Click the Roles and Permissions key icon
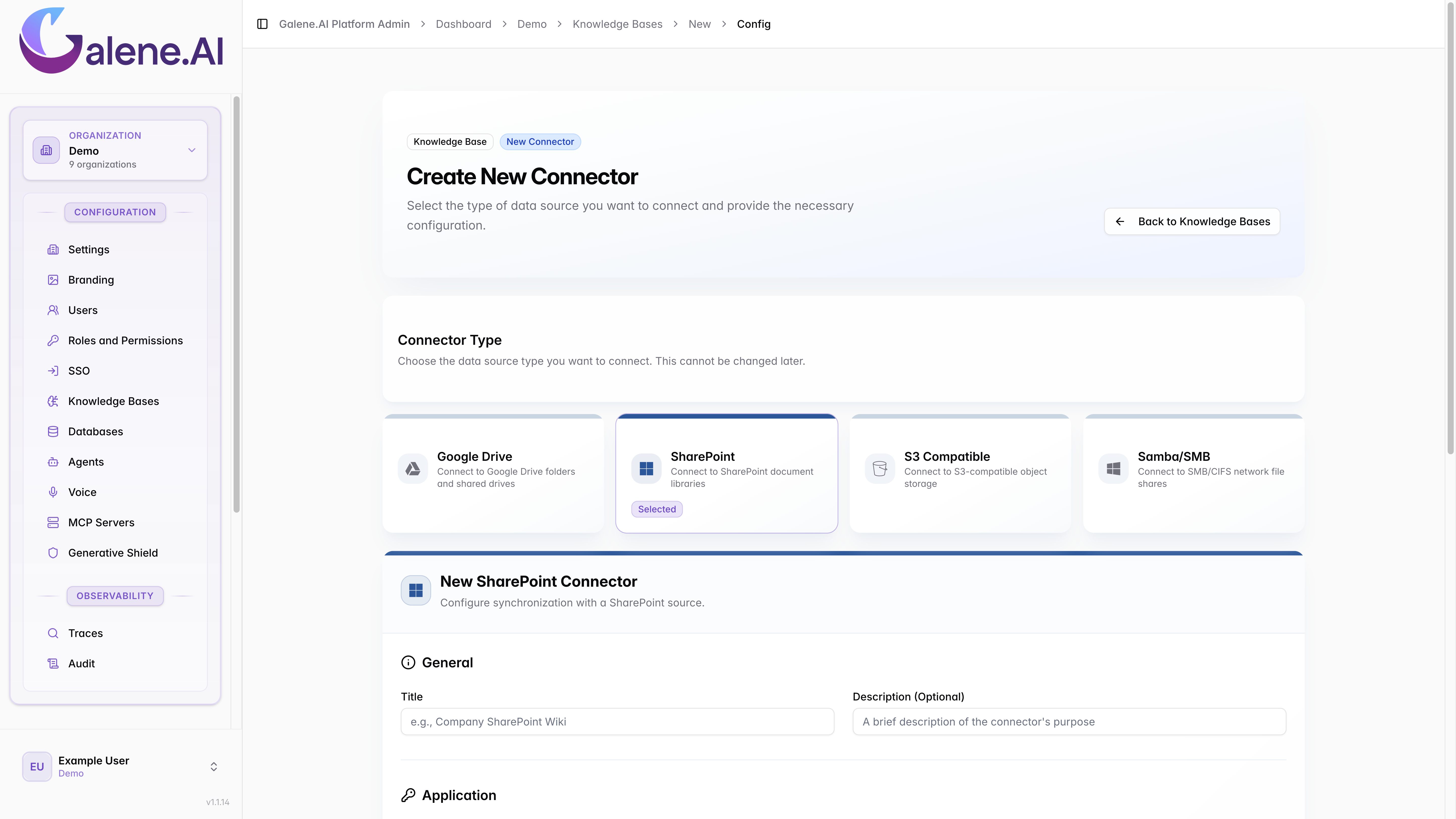The height and width of the screenshot is (819, 1456). 53,340
